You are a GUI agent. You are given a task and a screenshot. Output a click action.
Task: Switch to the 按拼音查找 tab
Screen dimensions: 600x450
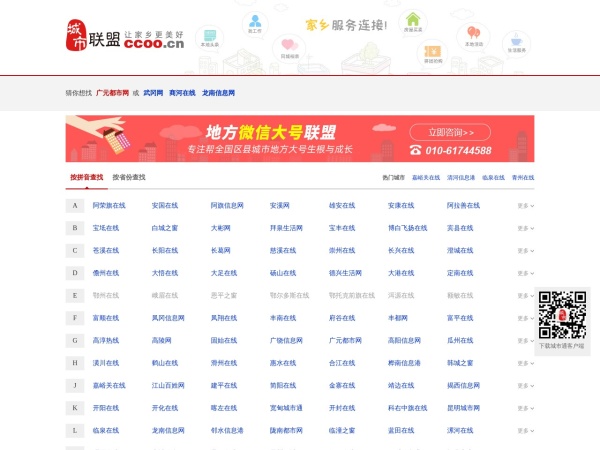[x=86, y=177]
